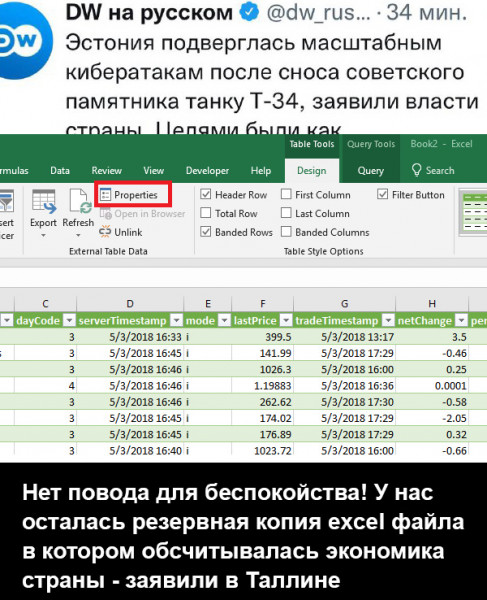Screen dimensions: 487x600
Task: Select netChange cell -0.46
Action: click(432, 353)
